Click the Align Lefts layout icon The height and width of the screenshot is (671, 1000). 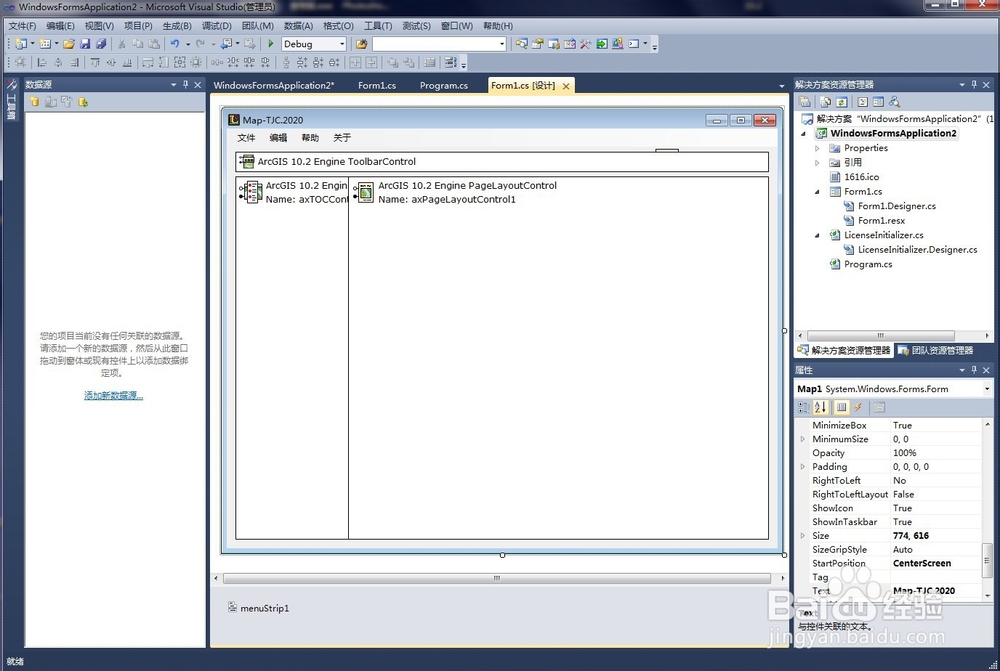tap(42, 63)
